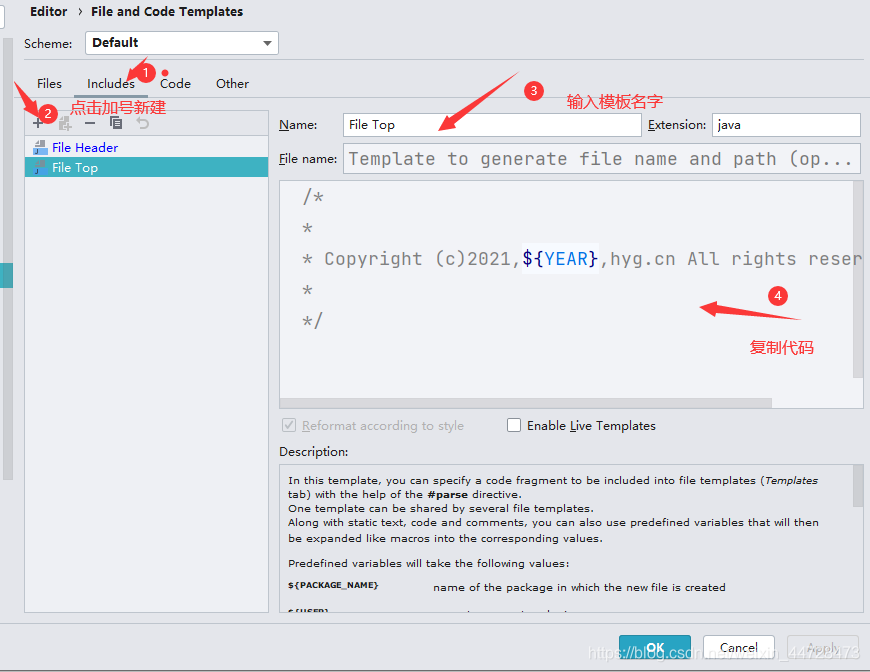The image size is (870, 672).
Task: Click the Name input field
Action: [x=492, y=125]
